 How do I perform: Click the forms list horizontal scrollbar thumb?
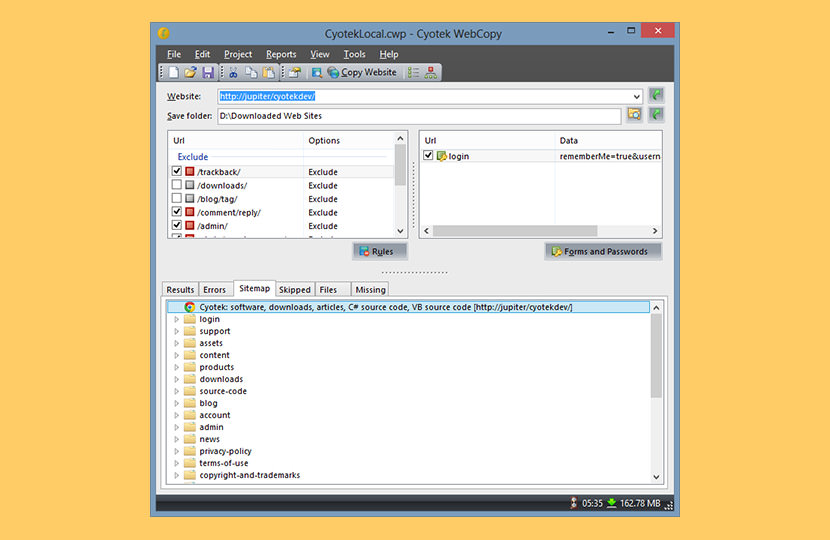pyautogui.click(x=515, y=231)
